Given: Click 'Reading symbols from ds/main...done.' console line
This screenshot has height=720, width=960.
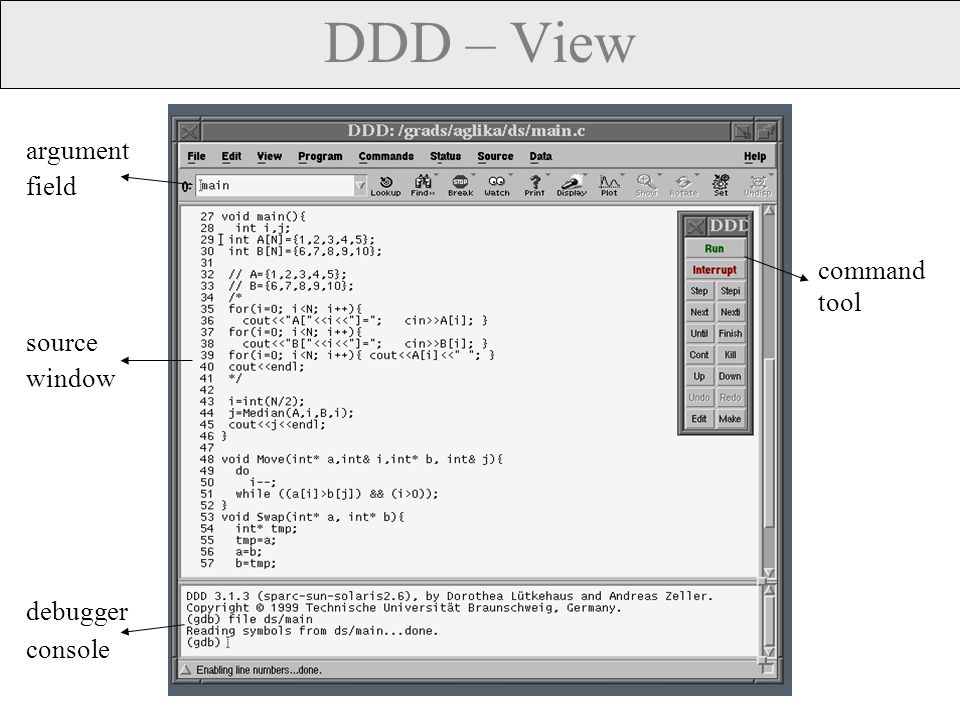Looking at the screenshot, I should tap(312, 631).
